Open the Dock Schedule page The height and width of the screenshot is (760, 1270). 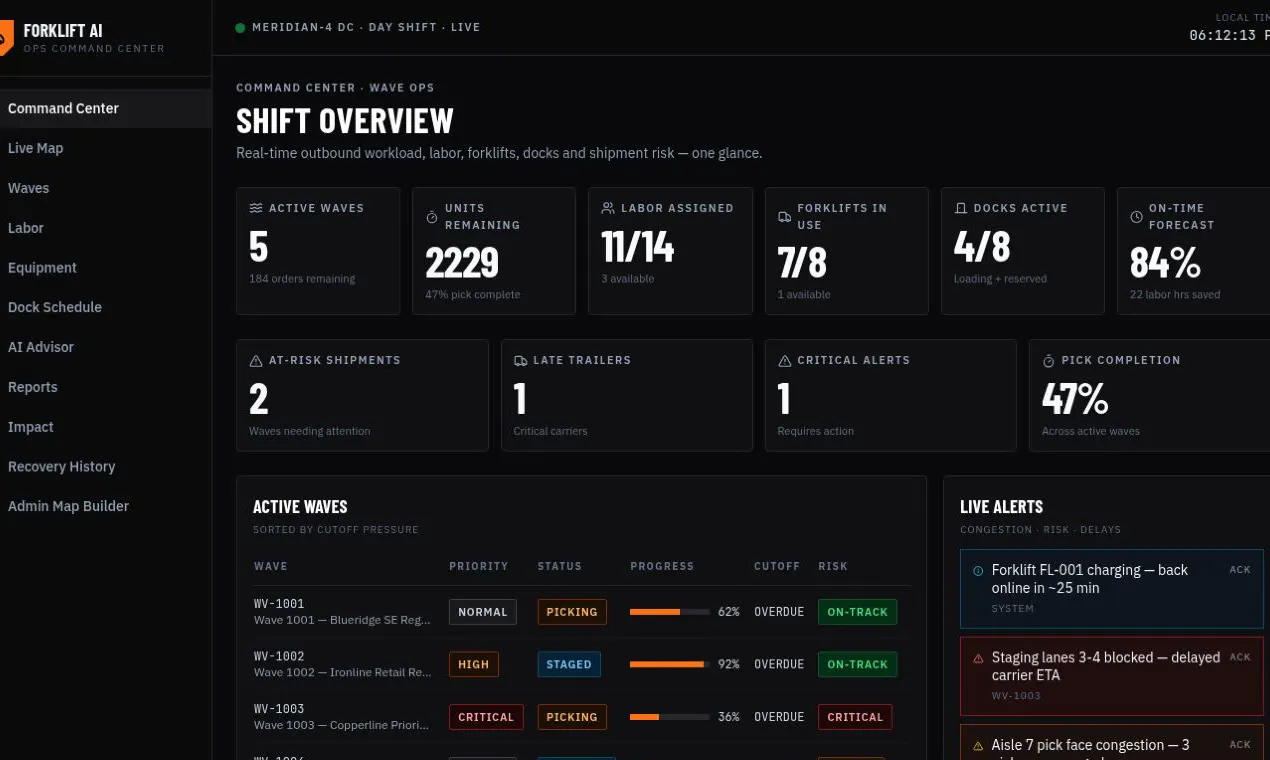click(x=105, y=307)
